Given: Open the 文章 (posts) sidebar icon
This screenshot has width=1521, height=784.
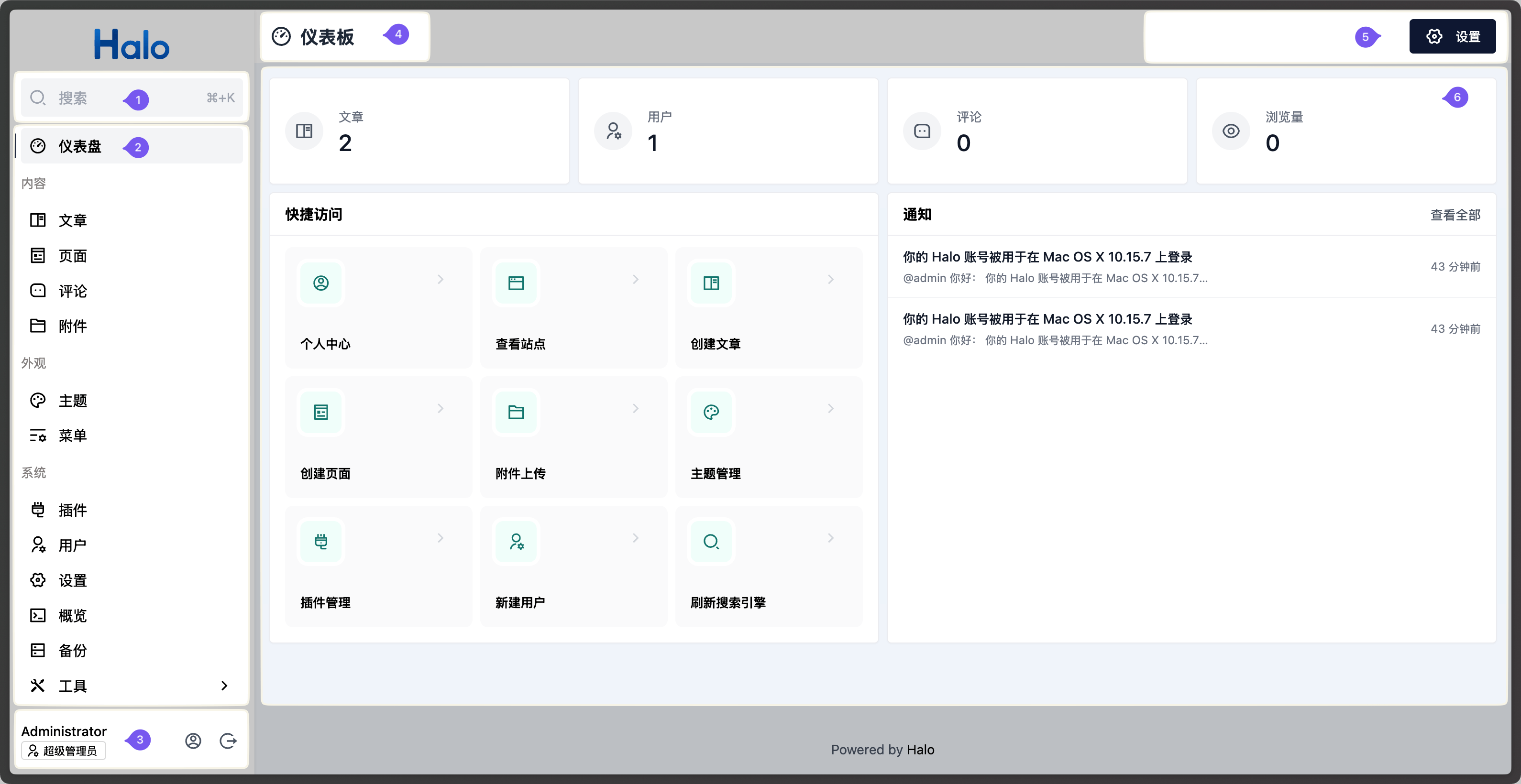Looking at the screenshot, I should 38,220.
